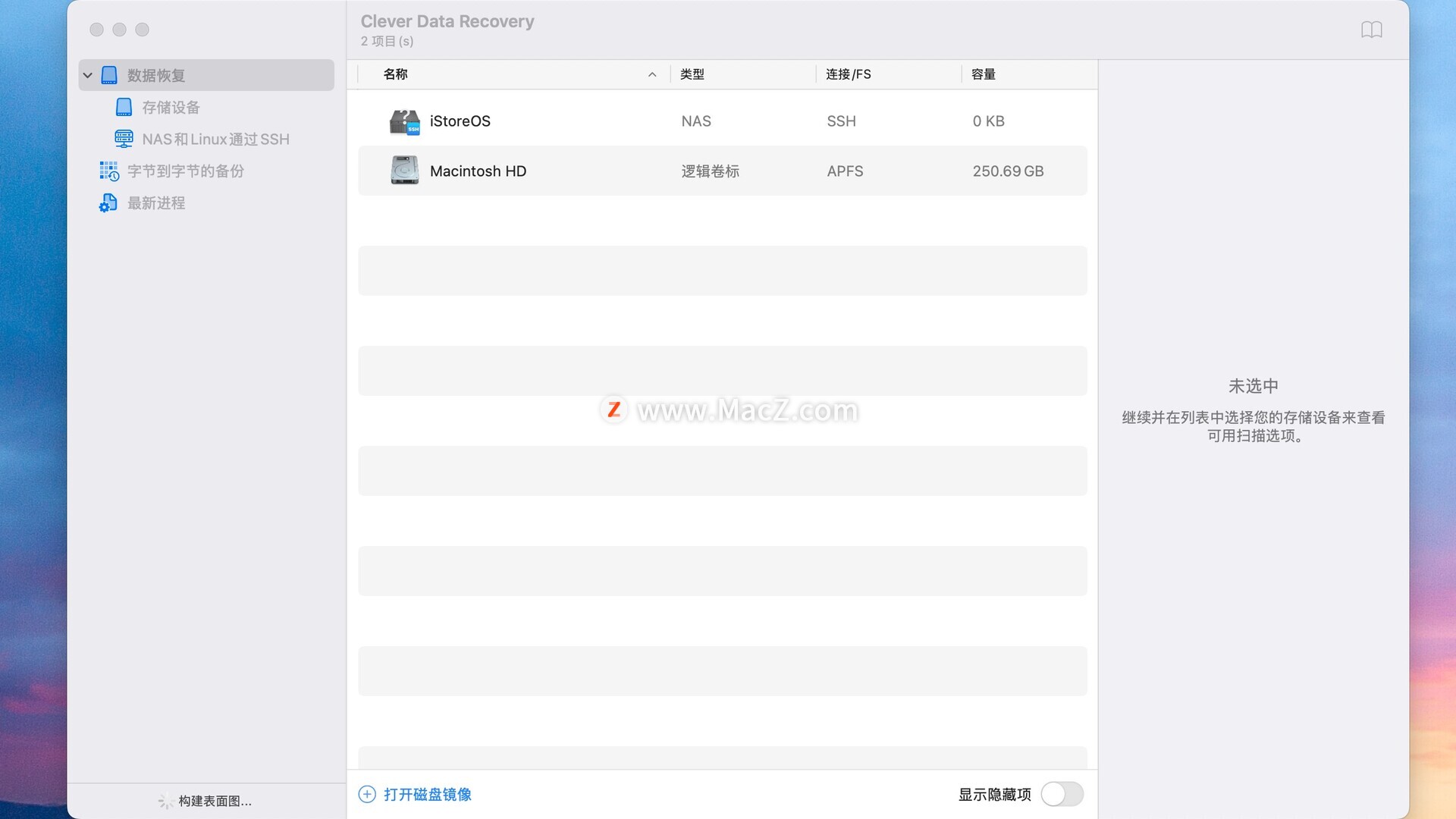Select the 字节到字节的备份 sidebar item

click(x=185, y=171)
